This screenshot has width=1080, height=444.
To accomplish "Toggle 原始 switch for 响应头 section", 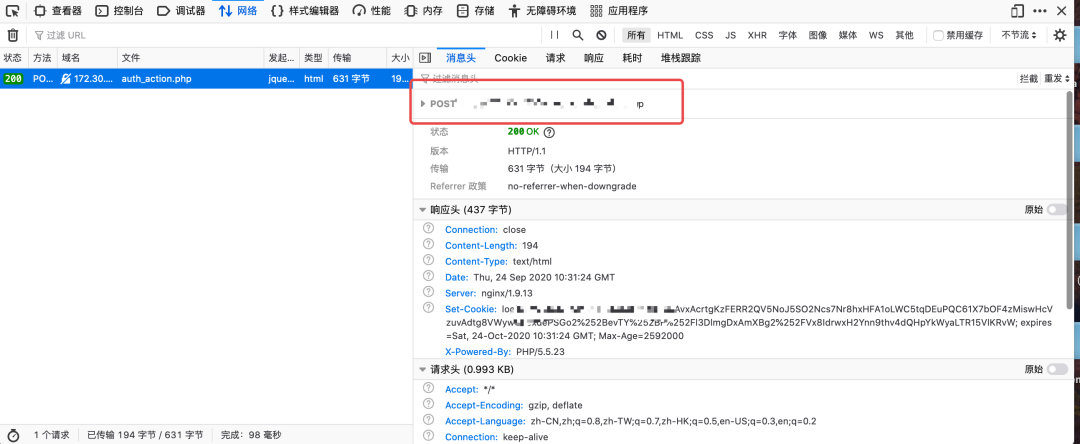I will coord(1056,210).
